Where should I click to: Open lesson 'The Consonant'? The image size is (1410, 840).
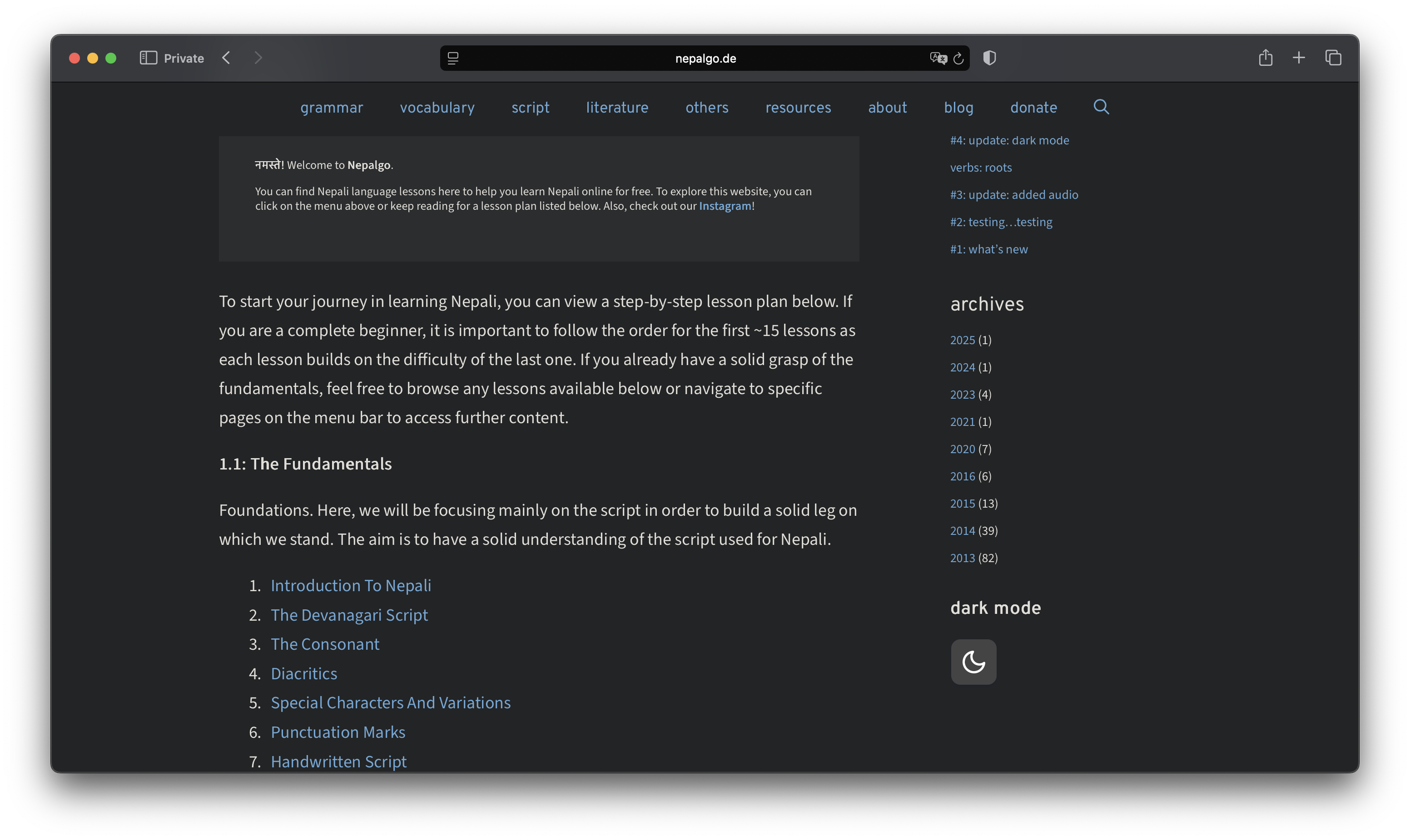coord(325,644)
